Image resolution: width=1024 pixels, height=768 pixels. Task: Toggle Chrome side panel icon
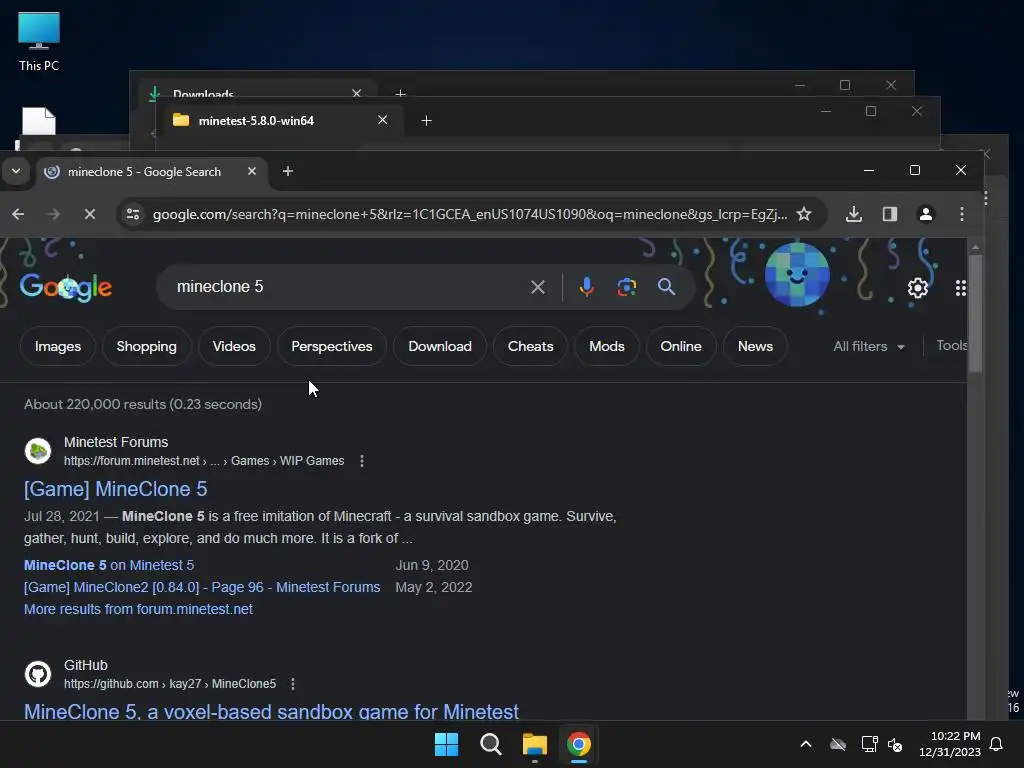click(x=889, y=214)
